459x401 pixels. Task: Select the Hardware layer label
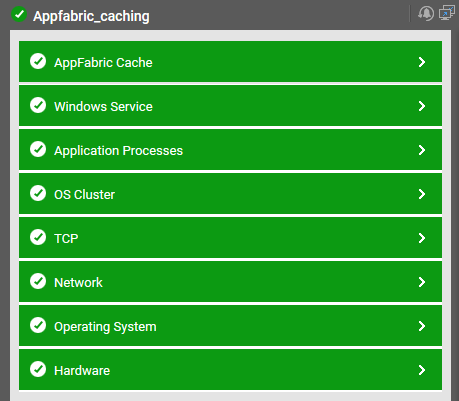(x=82, y=371)
